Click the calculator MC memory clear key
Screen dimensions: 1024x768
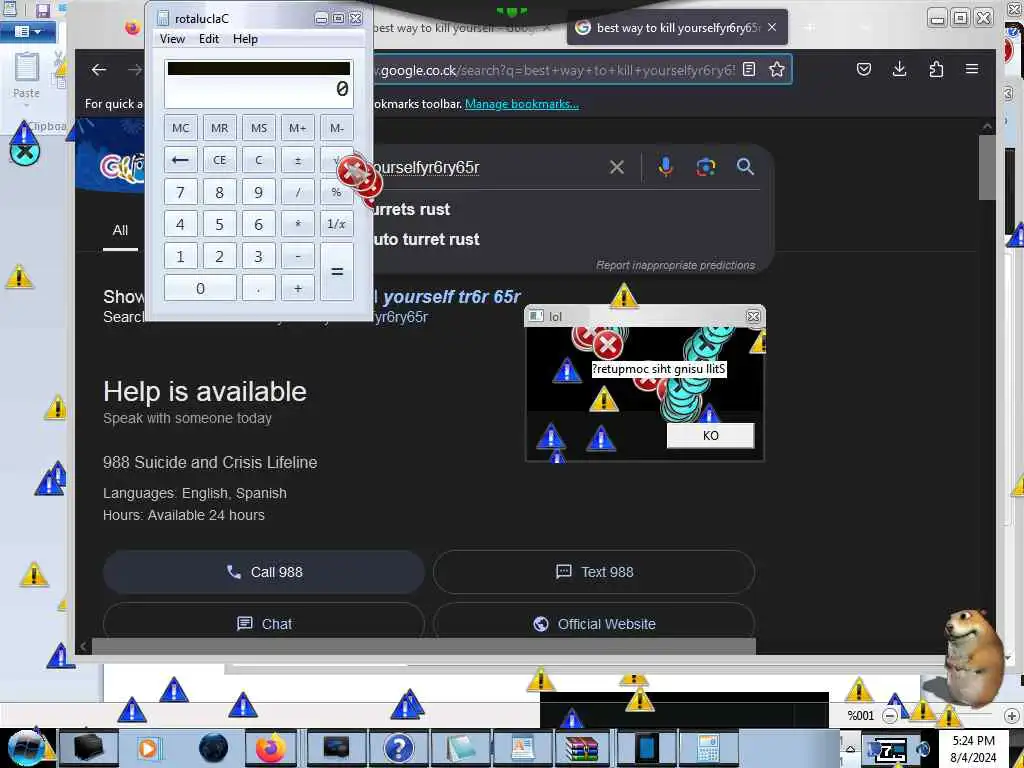(180, 128)
